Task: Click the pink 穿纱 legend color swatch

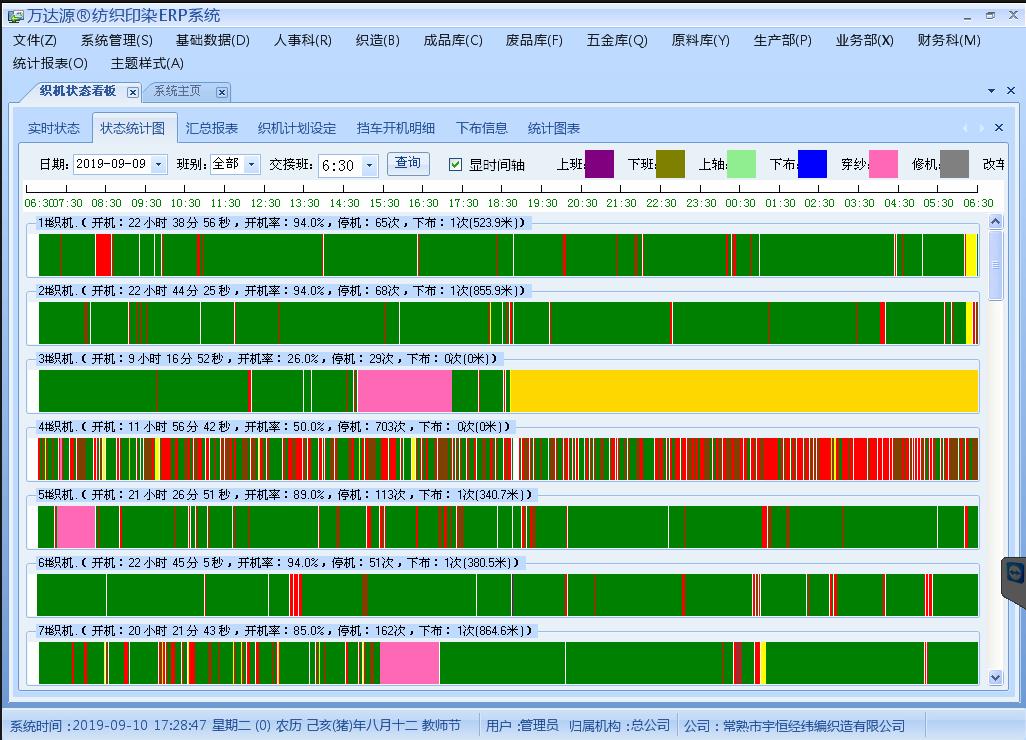Action: [883, 164]
